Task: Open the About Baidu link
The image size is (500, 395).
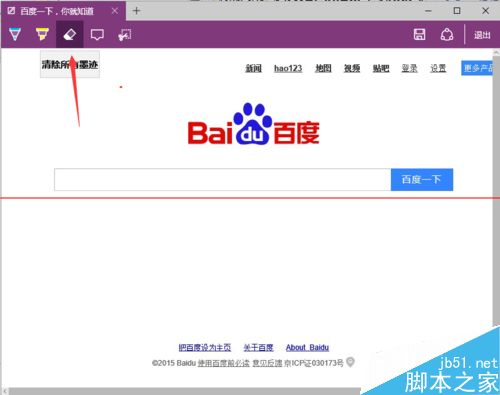Action: coord(307,348)
